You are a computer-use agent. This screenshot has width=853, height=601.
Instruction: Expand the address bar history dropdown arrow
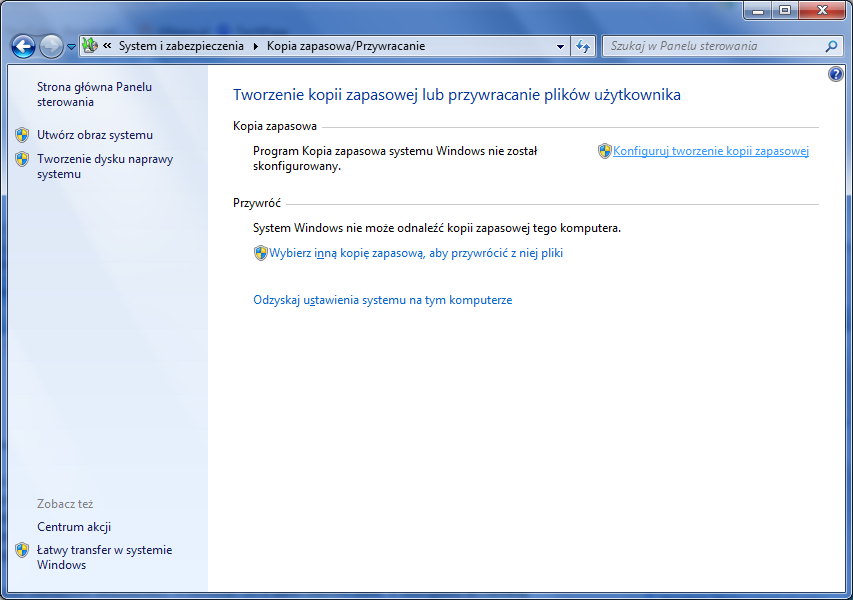pyautogui.click(x=560, y=46)
